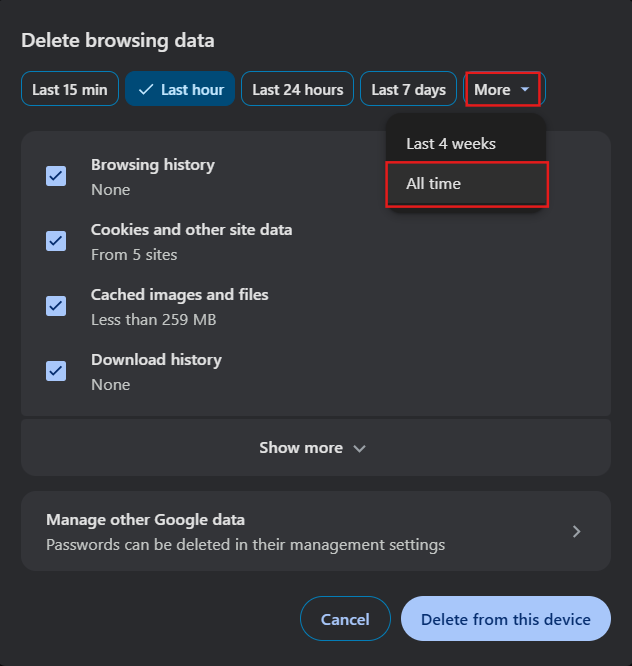
Task: Uncheck the Browsing history checkbox
Action: [x=56, y=176]
